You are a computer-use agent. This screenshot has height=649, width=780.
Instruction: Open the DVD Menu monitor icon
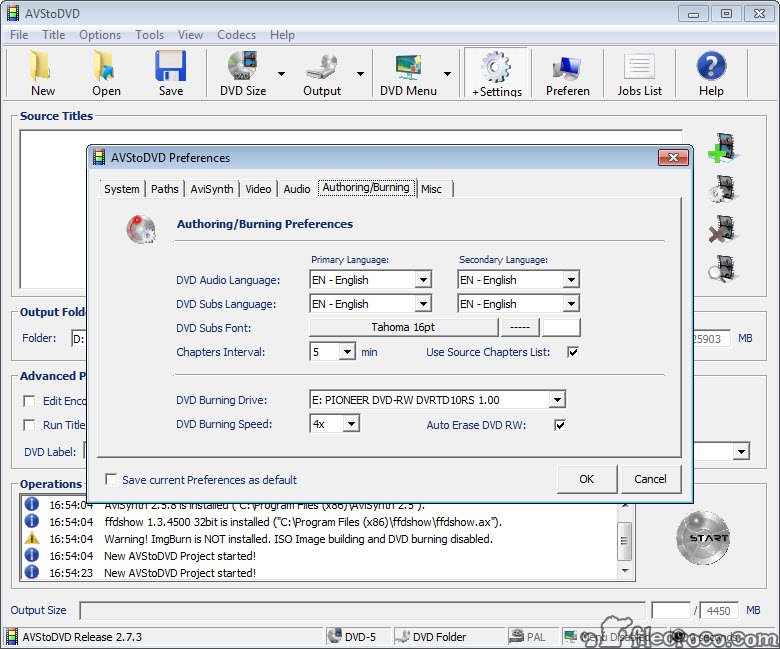click(x=408, y=67)
